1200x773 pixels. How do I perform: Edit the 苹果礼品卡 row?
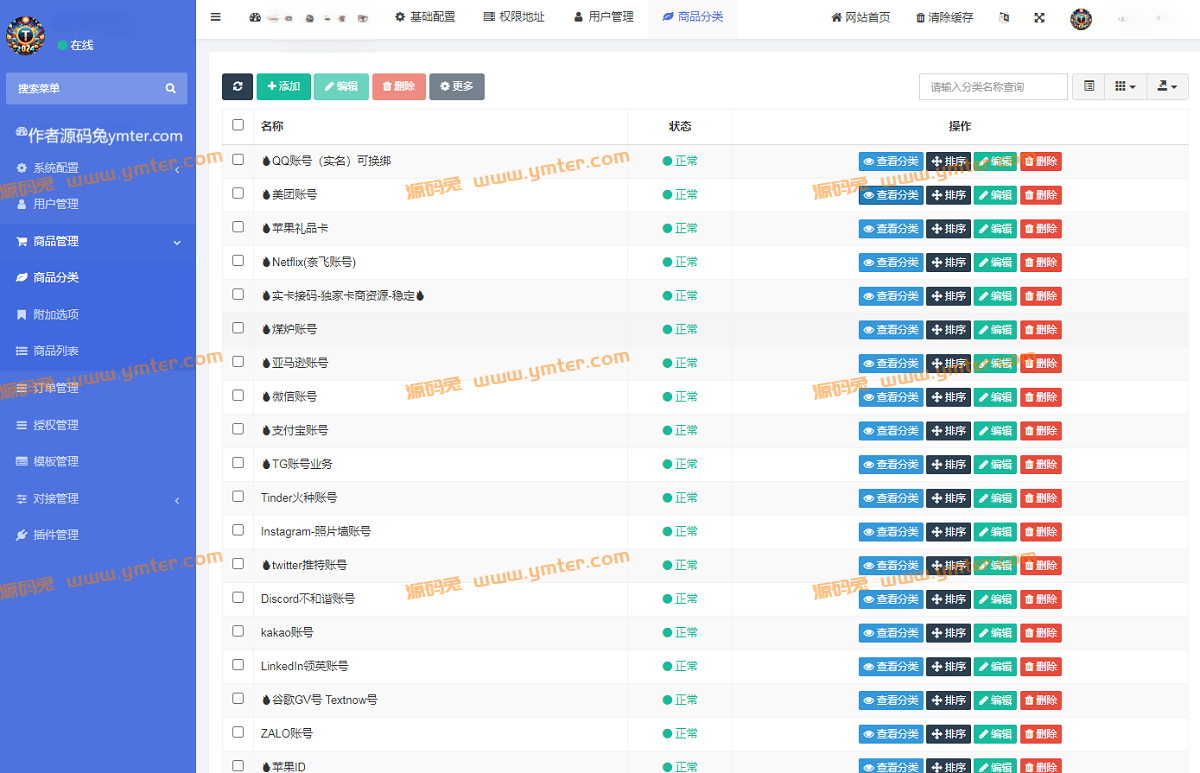(x=995, y=229)
